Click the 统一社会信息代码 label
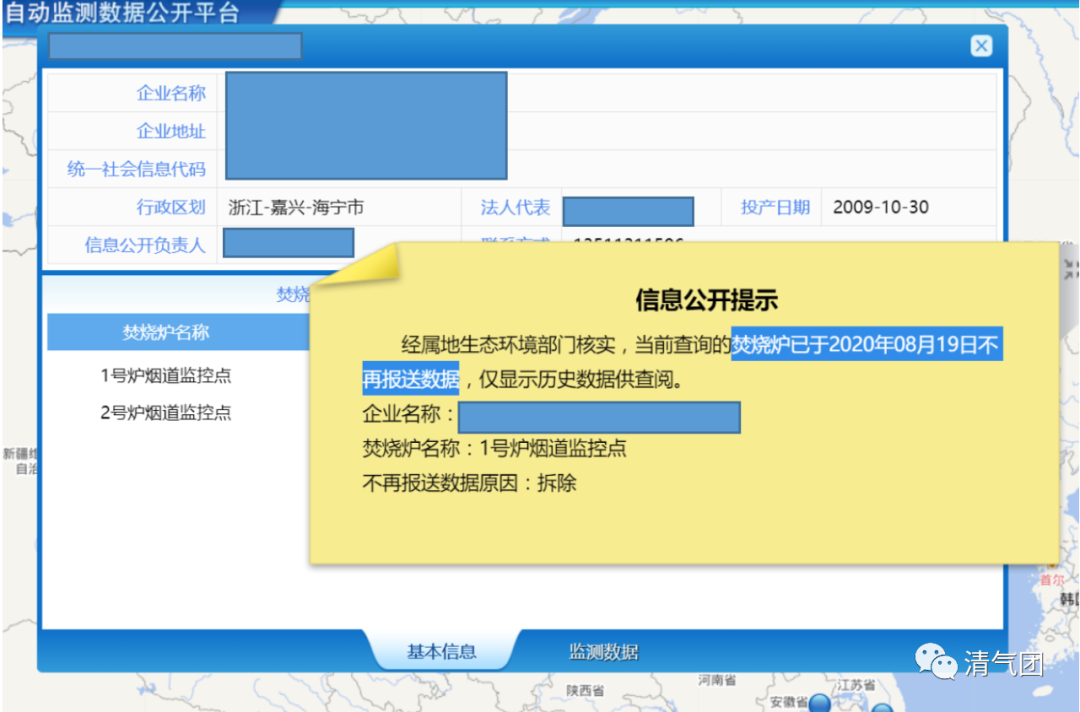The height and width of the screenshot is (712, 1080). pyautogui.click(x=136, y=169)
